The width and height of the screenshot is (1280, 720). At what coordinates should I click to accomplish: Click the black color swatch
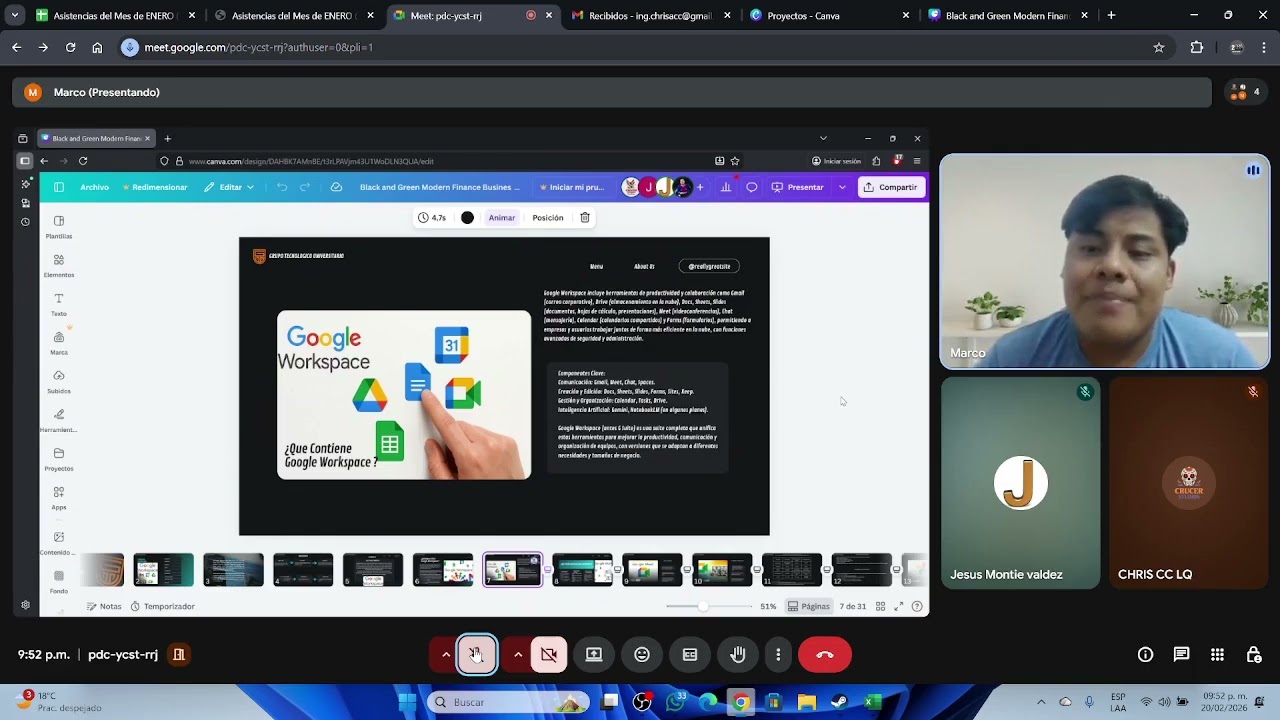467,217
